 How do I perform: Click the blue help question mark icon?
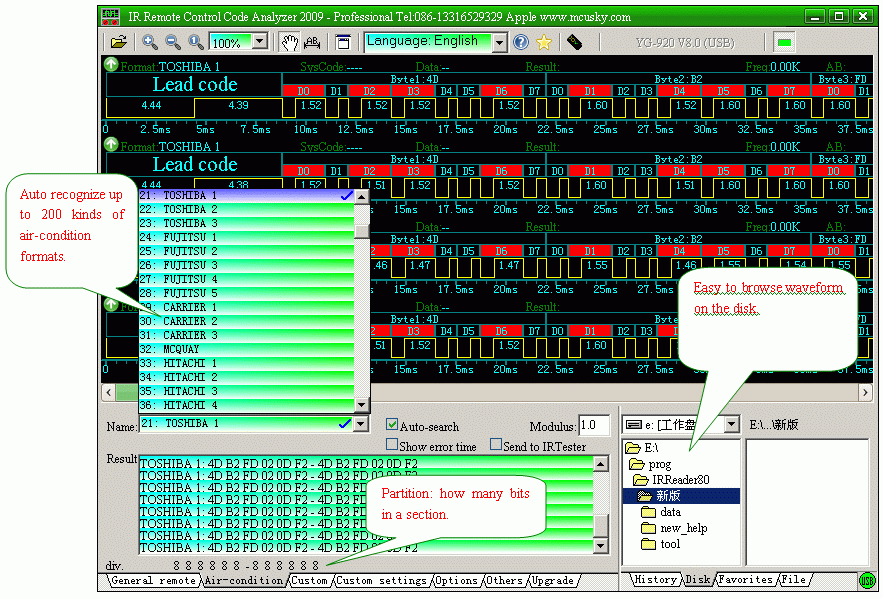(521, 42)
